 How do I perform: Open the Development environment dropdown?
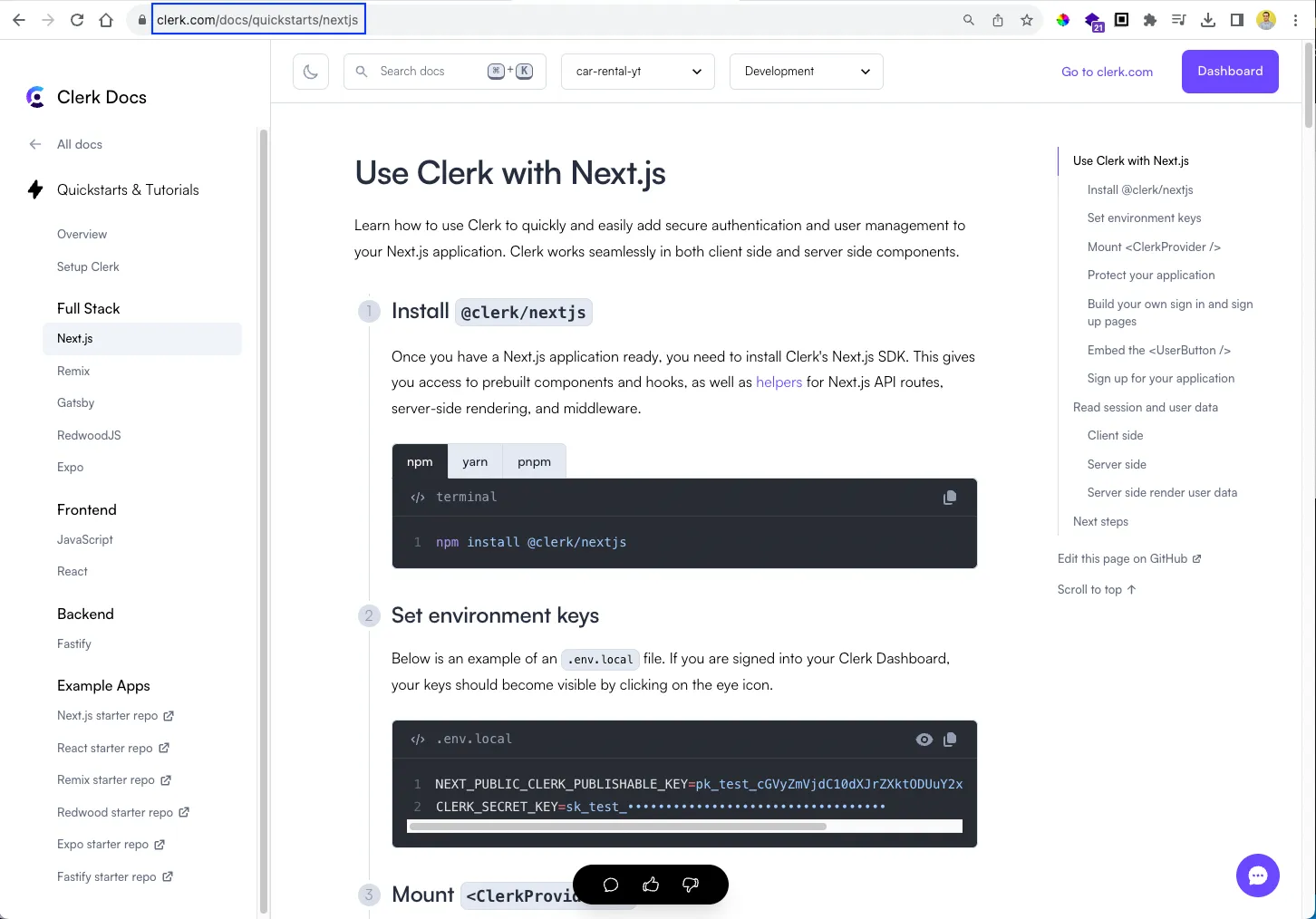(x=807, y=72)
